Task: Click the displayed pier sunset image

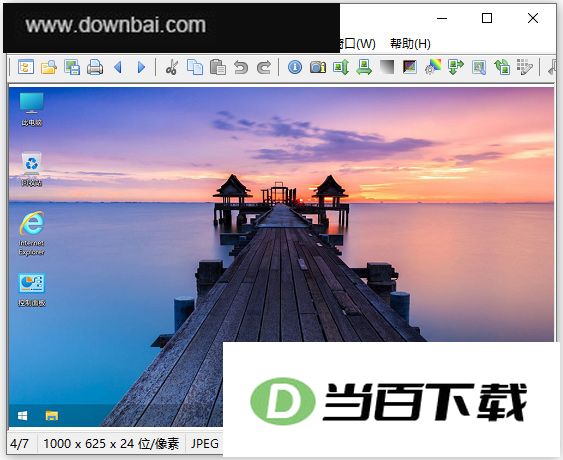Action: point(281,257)
